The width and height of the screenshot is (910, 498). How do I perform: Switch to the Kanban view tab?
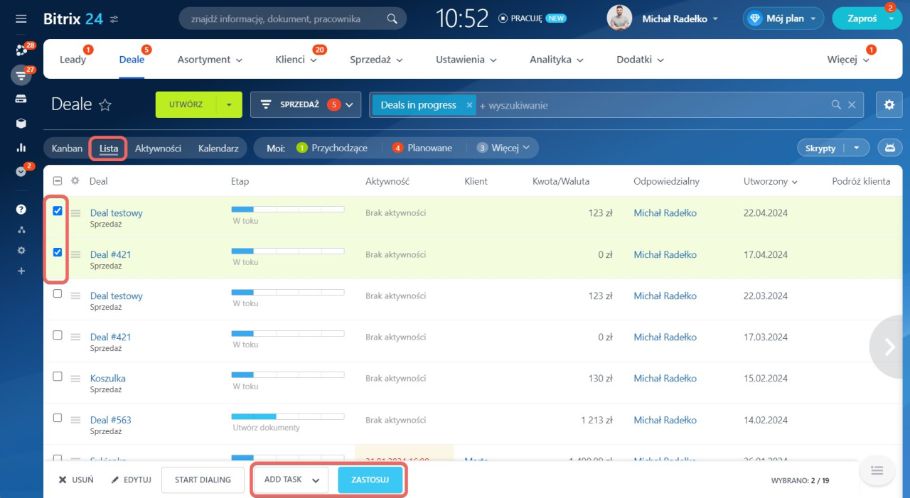67,148
